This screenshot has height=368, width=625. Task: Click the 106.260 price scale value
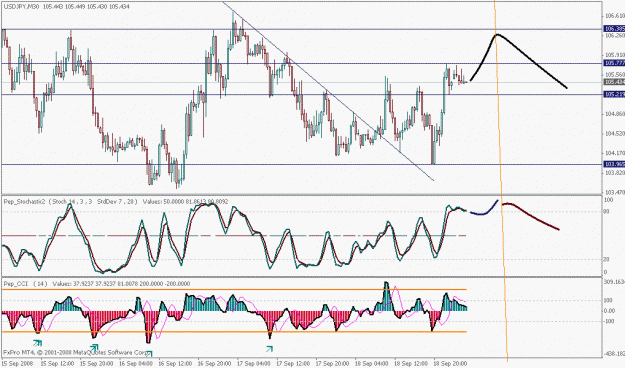(x=615, y=36)
